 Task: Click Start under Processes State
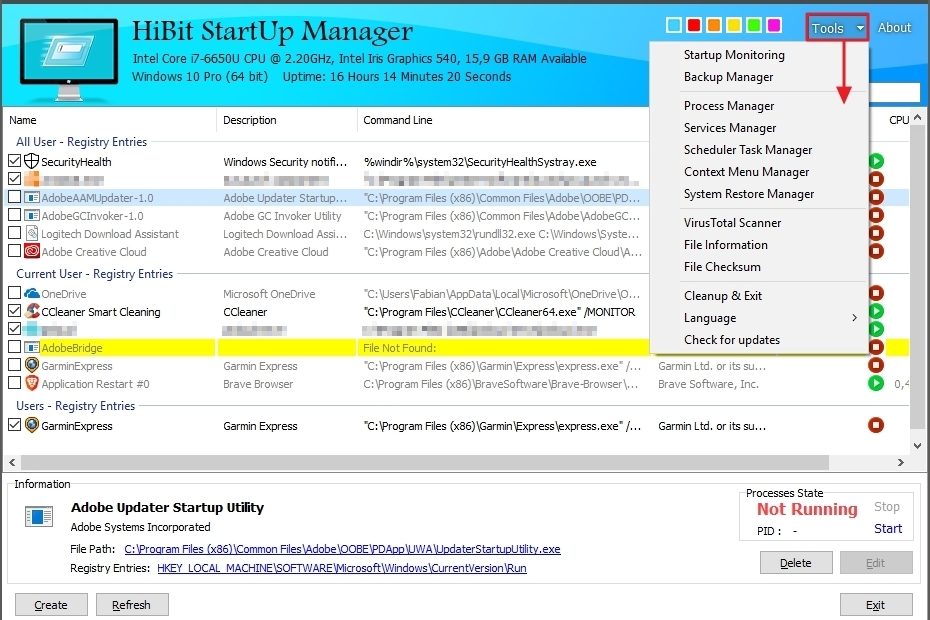tap(888, 529)
